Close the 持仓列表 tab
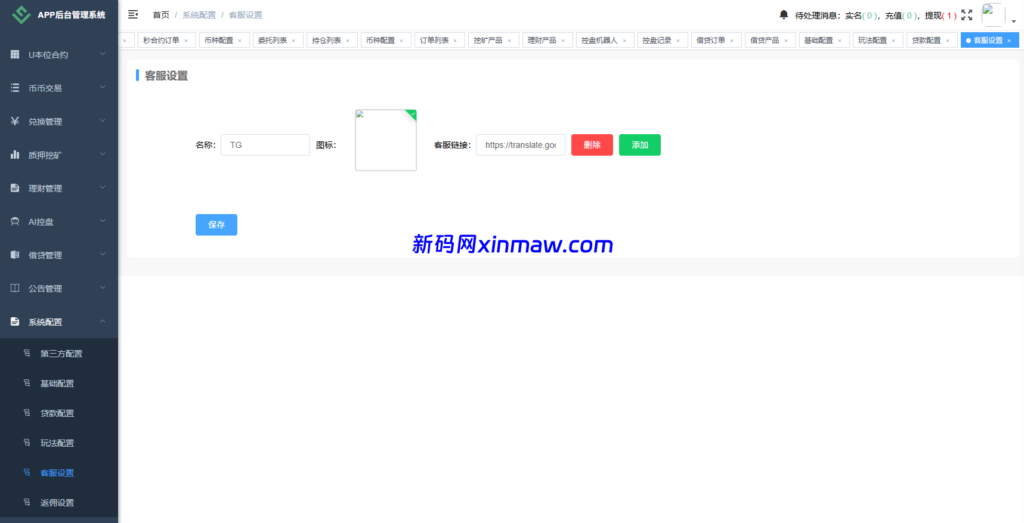The width and height of the screenshot is (1024, 523). click(x=347, y=40)
